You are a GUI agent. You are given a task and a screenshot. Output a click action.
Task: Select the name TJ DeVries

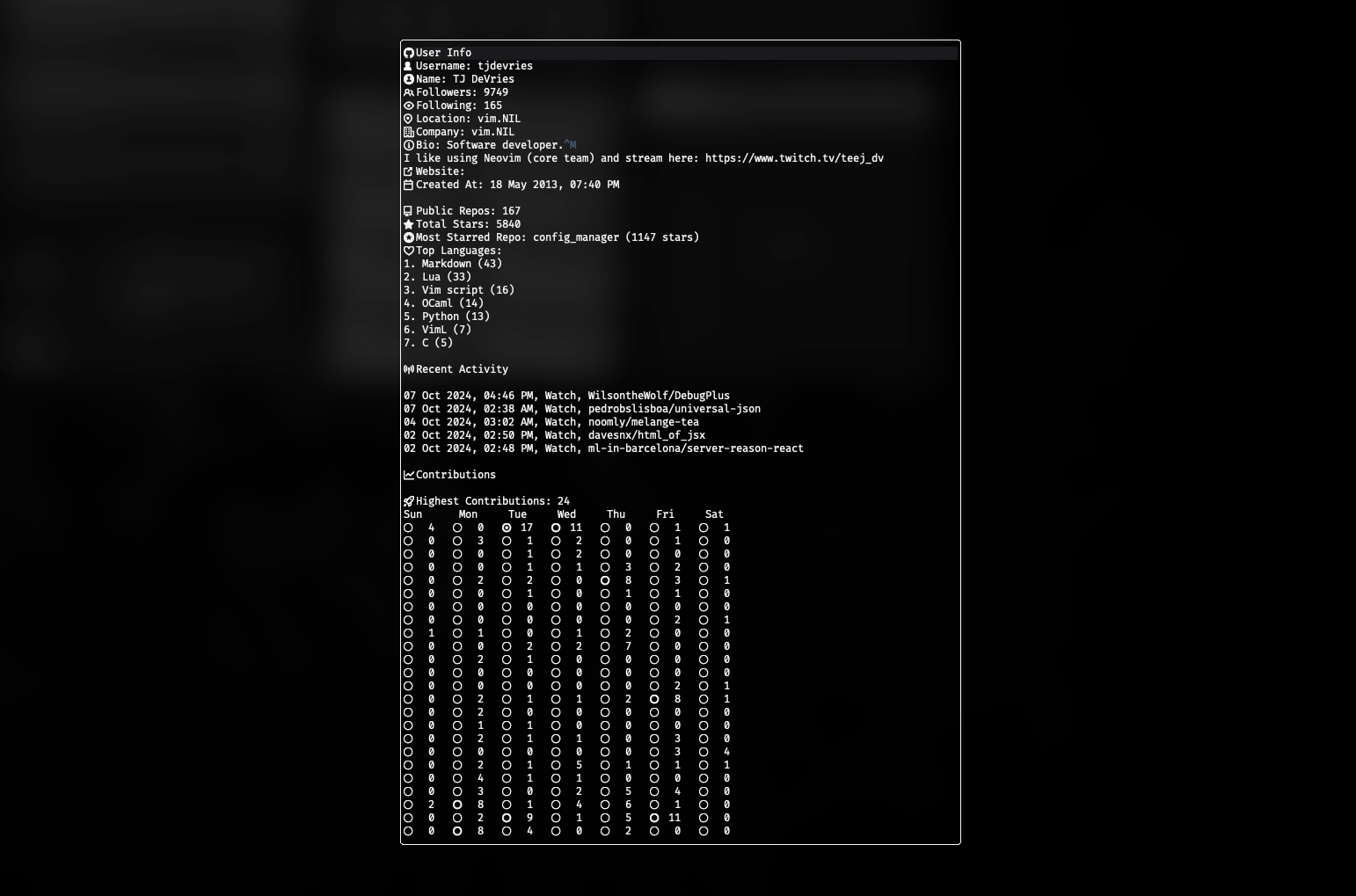pyautogui.click(x=484, y=79)
